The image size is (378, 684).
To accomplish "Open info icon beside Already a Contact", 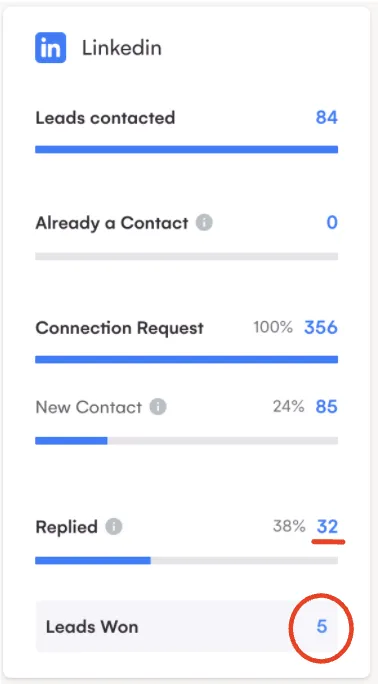I will (204, 223).
